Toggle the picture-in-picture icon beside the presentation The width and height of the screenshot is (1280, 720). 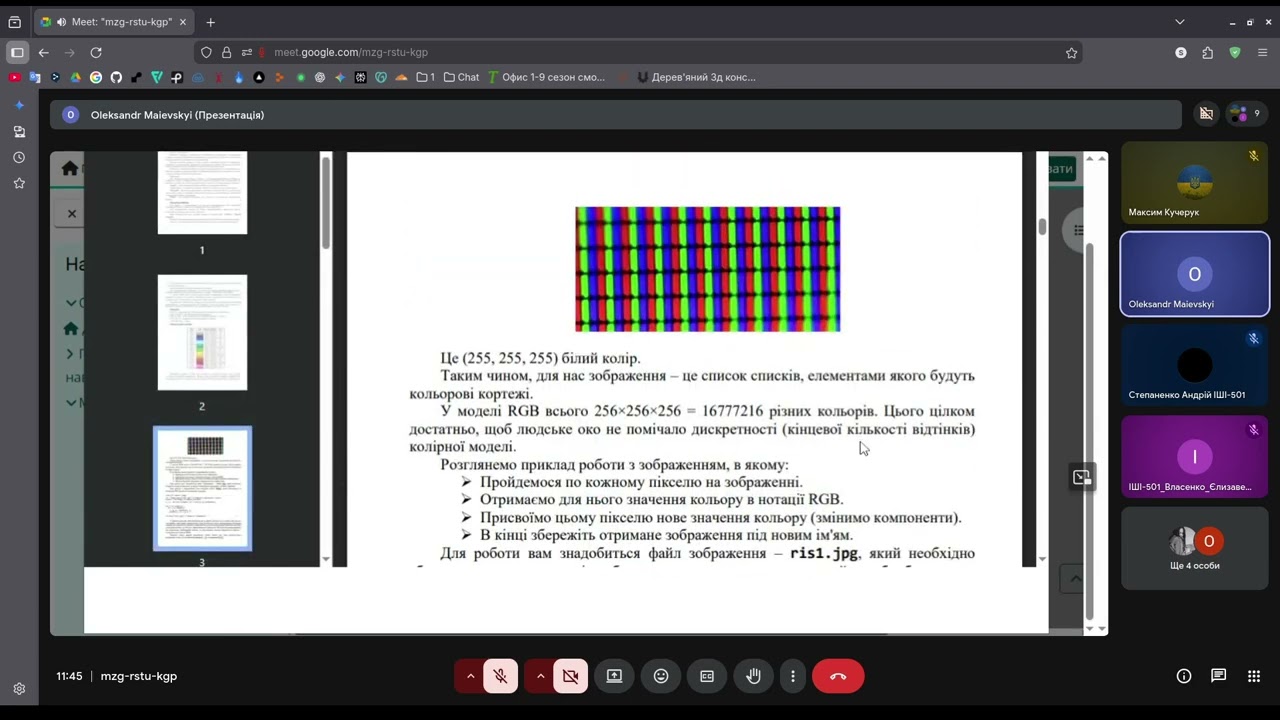(1082, 478)
